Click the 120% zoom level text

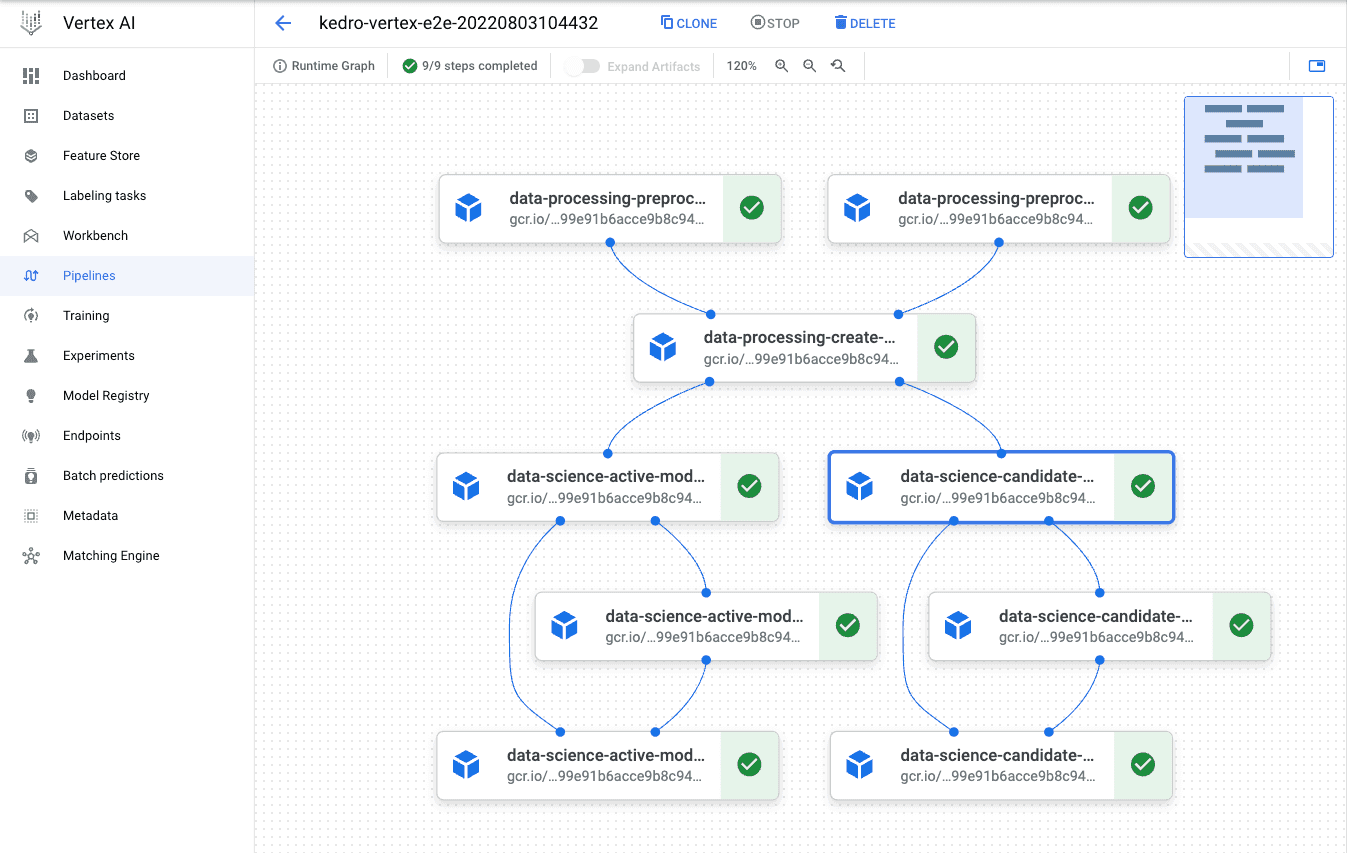coord(741,66)
